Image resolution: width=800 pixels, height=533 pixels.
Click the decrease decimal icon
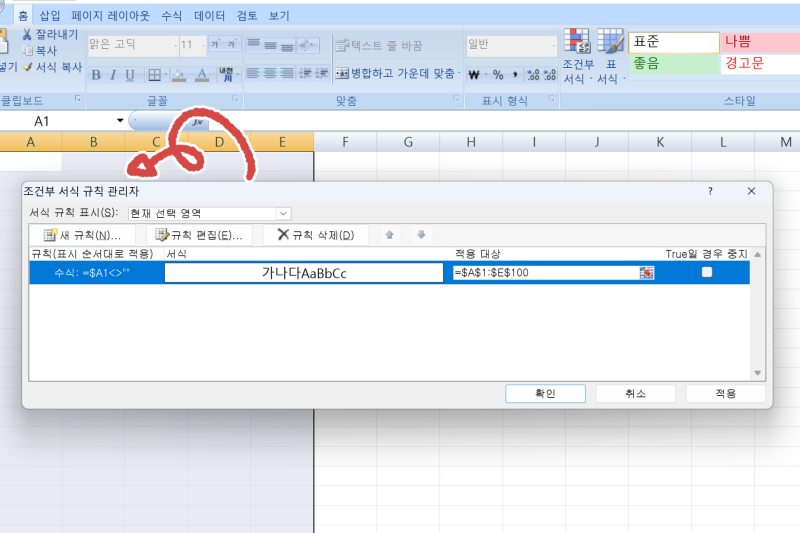(x=550, y=75)
